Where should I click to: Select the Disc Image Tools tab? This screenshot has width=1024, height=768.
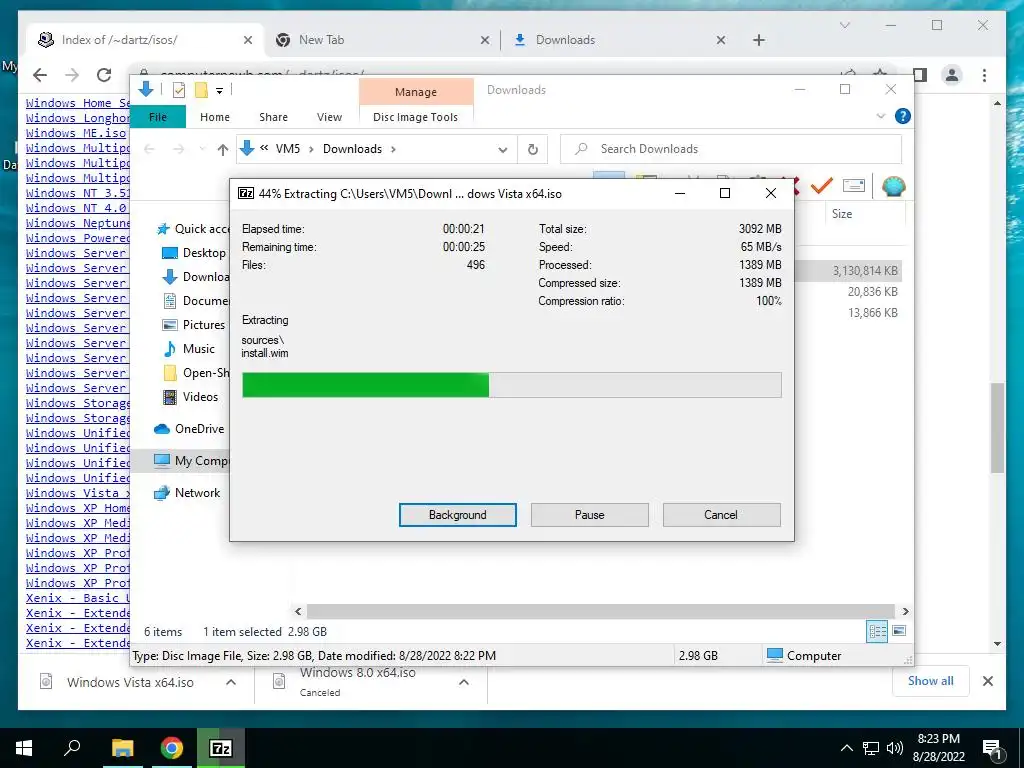click(415, 117)
